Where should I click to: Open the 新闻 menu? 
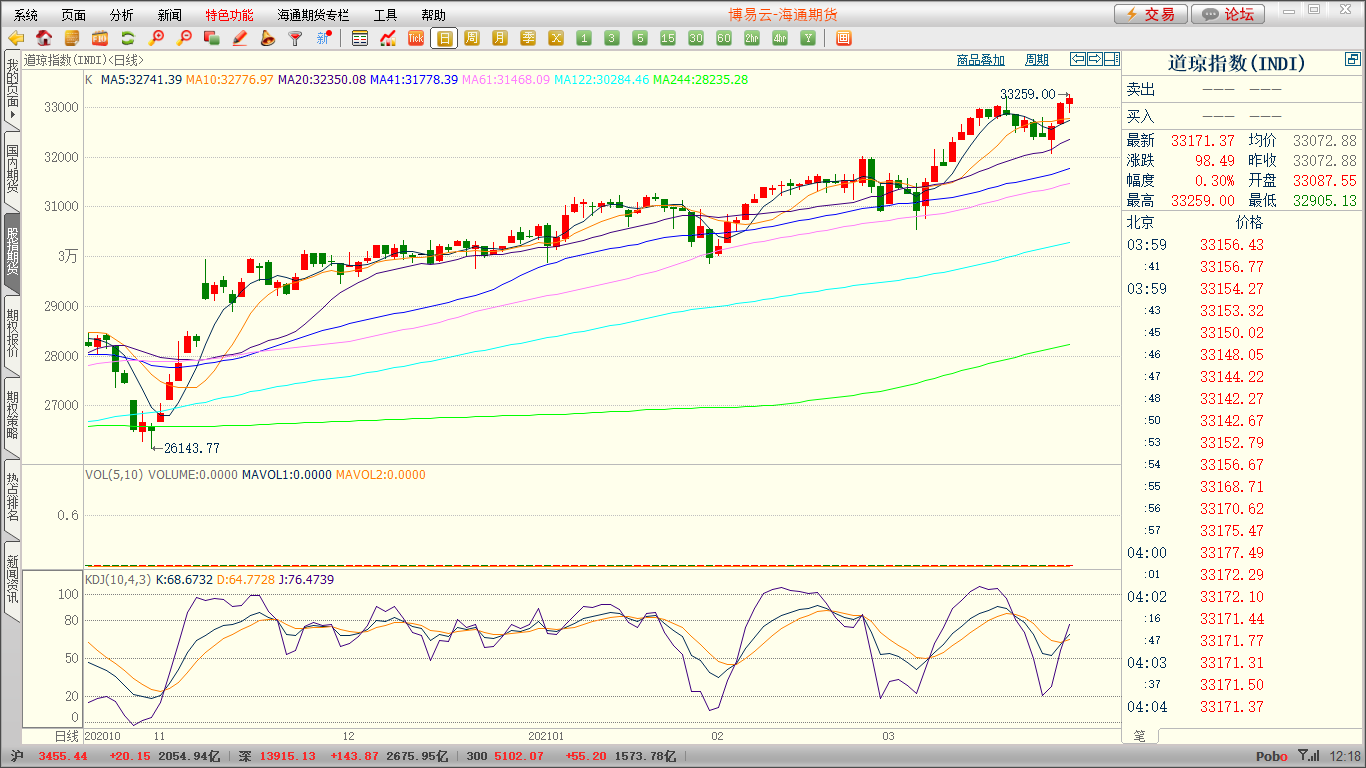point(170,15)
